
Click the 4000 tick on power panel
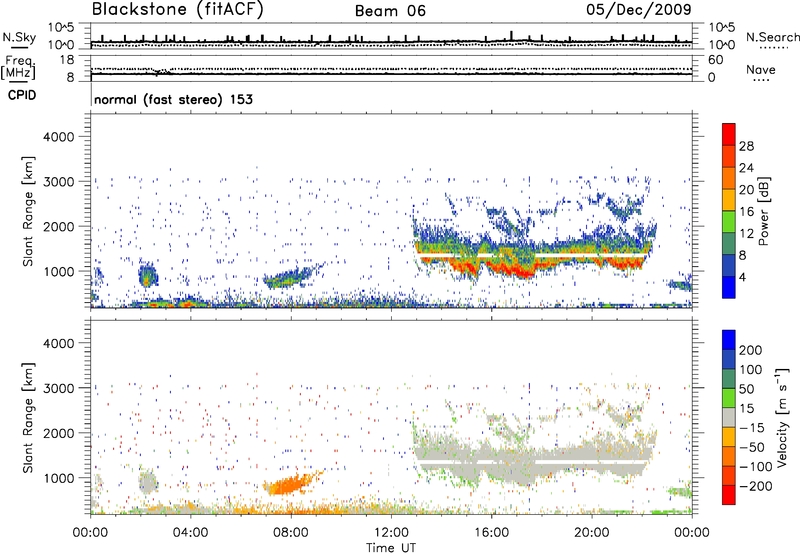coord(59,136)
